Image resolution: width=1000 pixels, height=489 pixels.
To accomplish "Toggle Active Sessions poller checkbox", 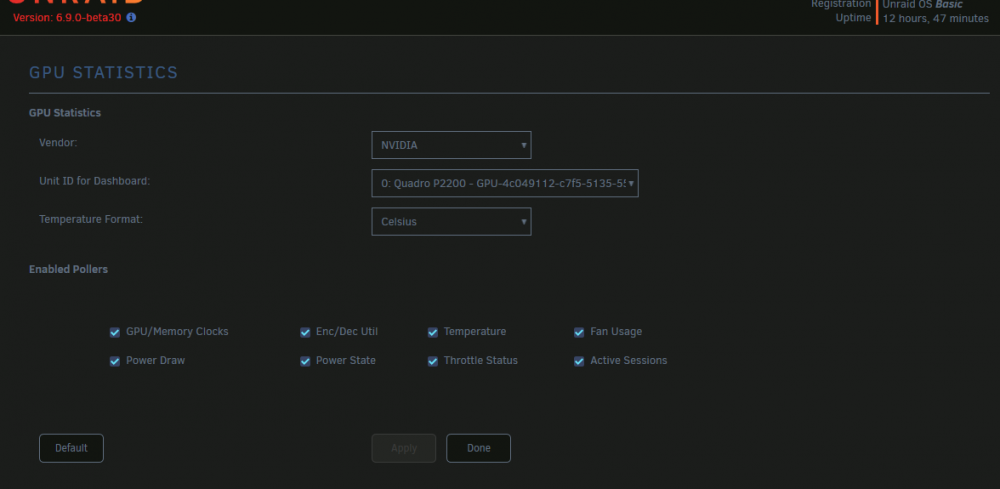I will click(579, 361).
